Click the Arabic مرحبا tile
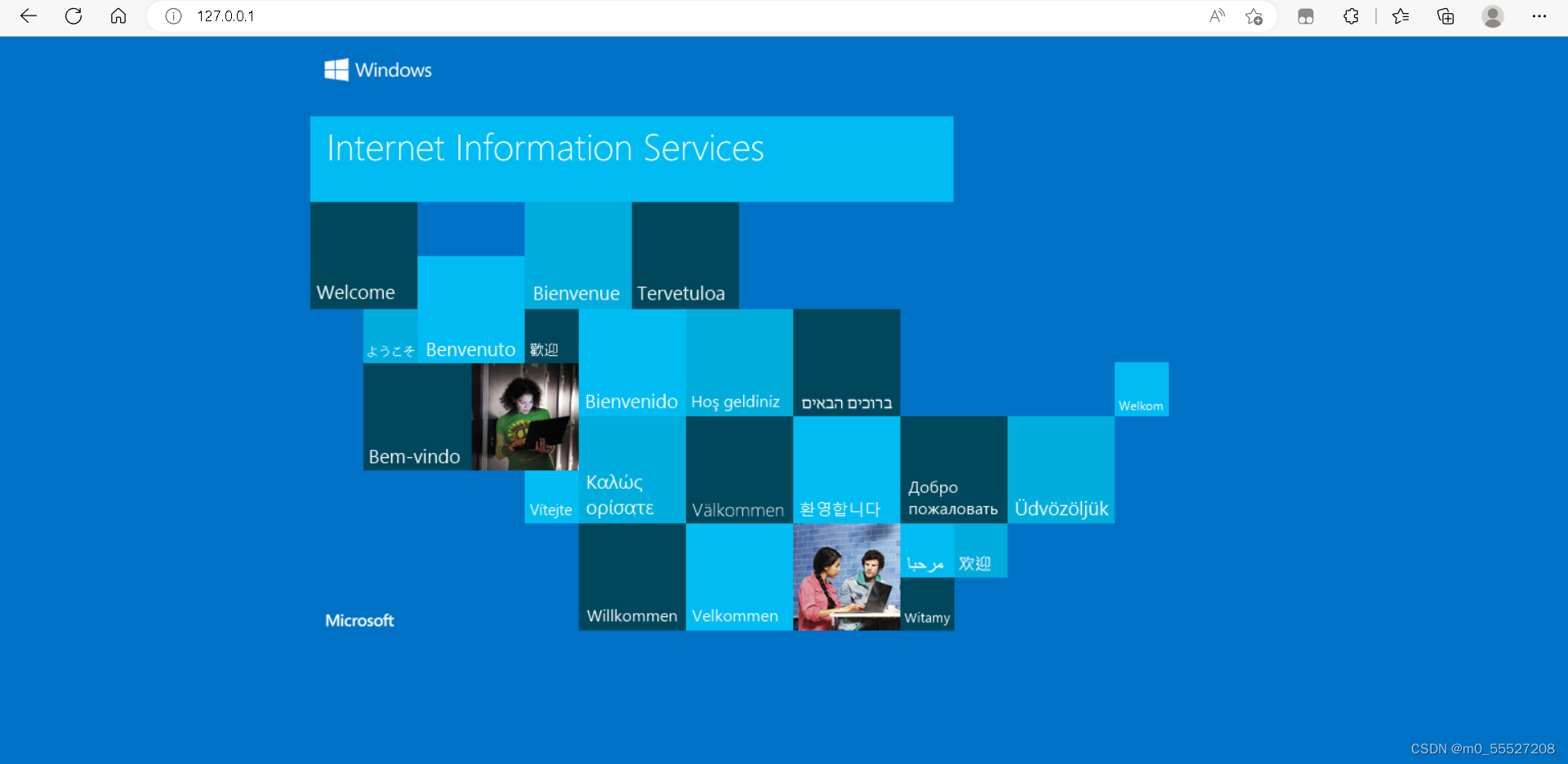1568x764 pixels. 927,550
